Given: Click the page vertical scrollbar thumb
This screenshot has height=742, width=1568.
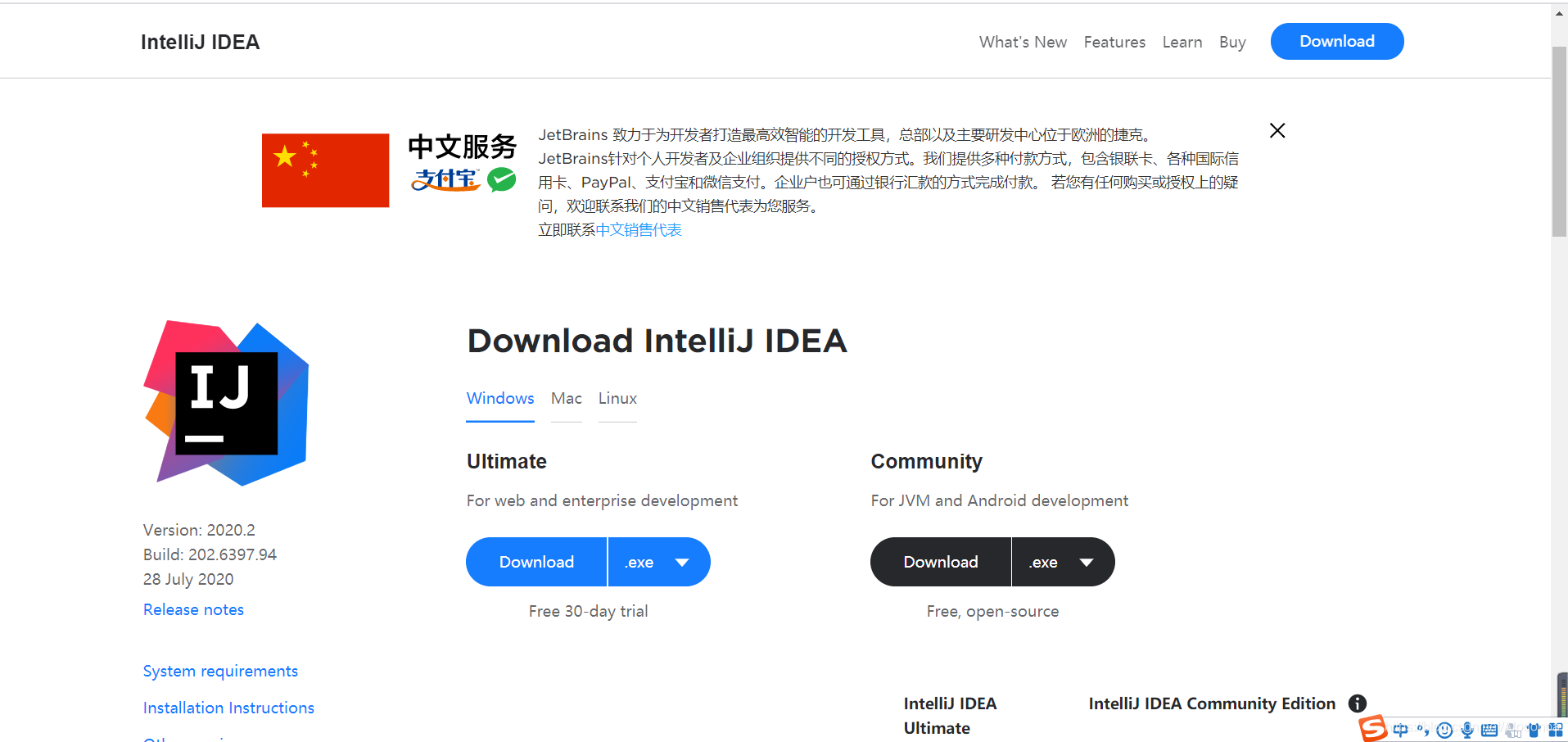Looking at the screenshot, I should click(x=1559, y=142).
